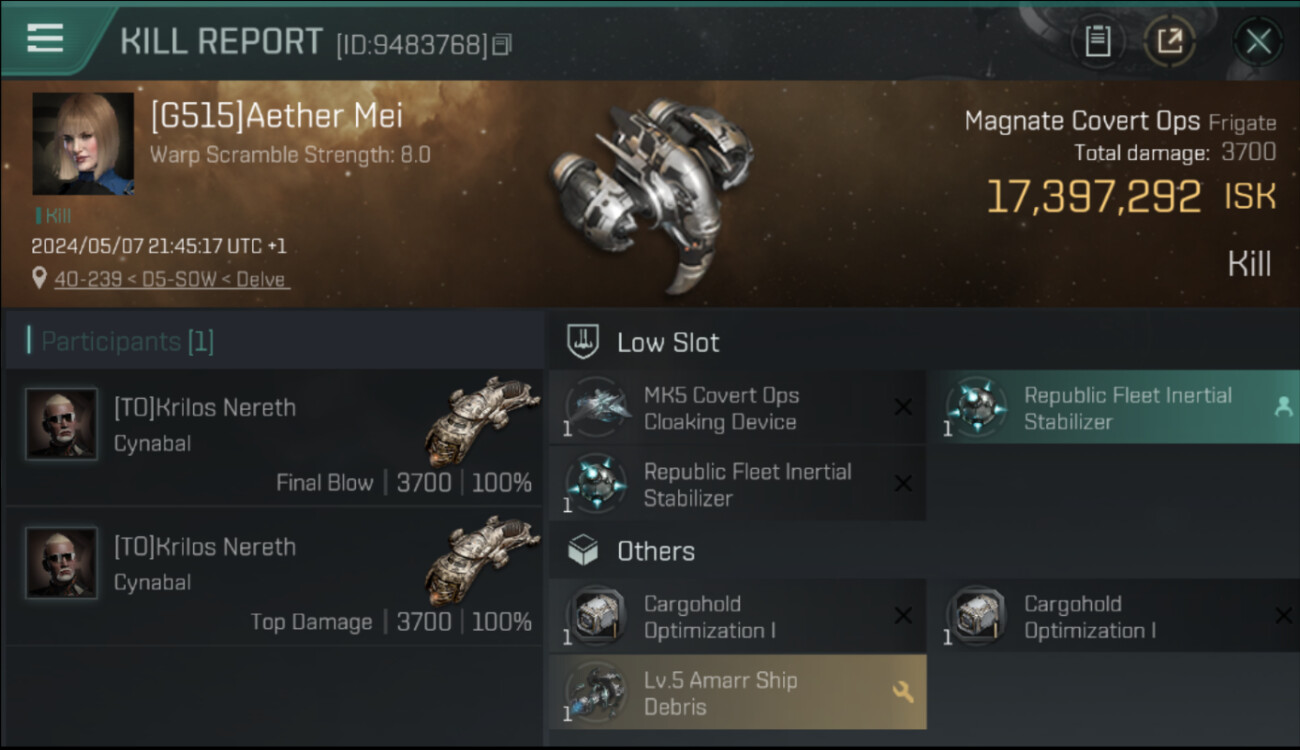Share the kill report externally
Viewport: 1300px width, 750px height.
tap(1168, 41)
